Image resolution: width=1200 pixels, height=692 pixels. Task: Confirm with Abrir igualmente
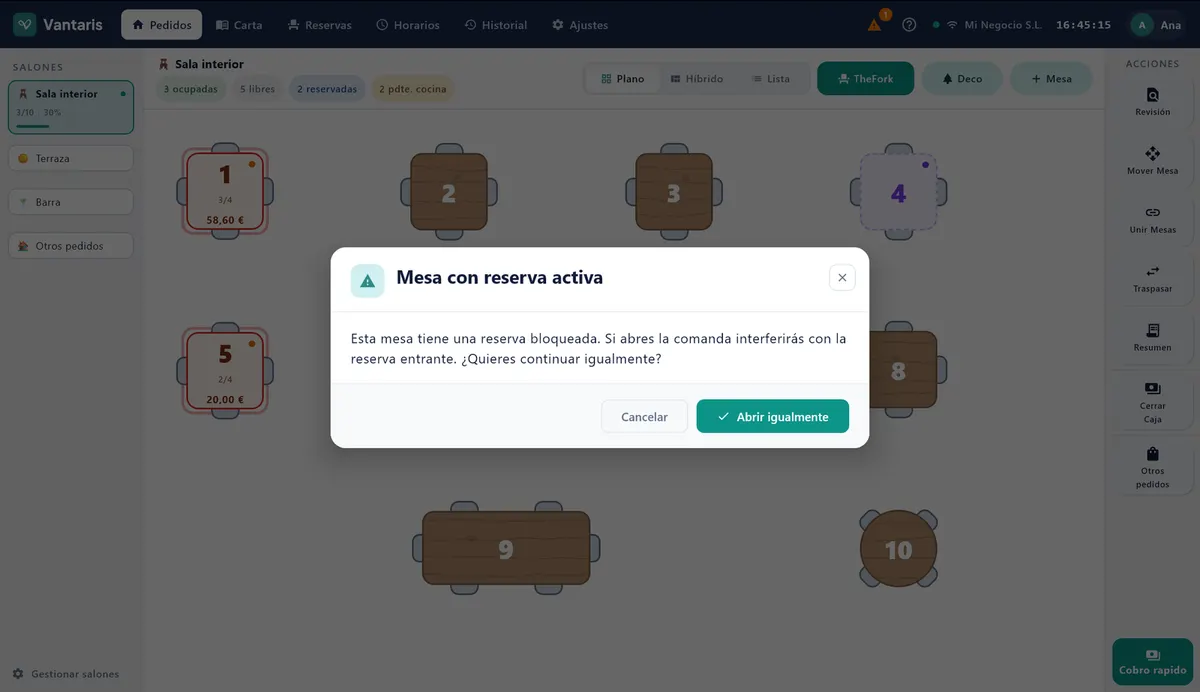[772, 417]
